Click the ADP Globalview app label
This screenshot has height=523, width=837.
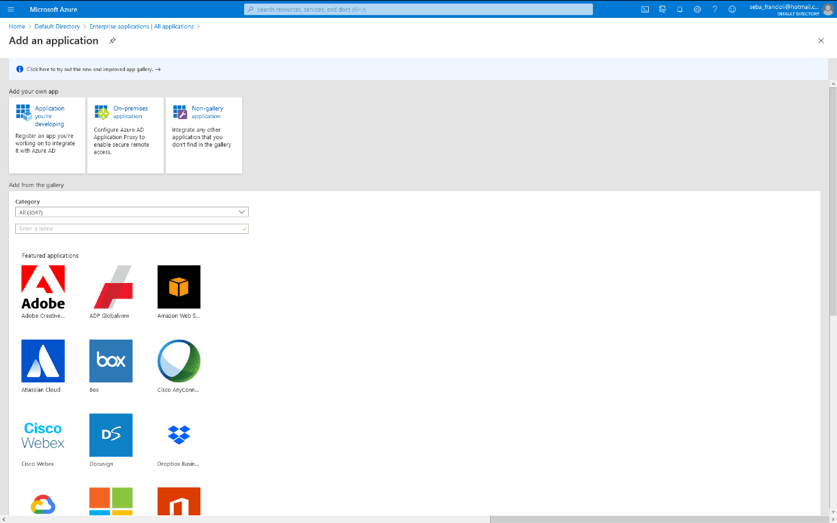click(x=109, y=316)
